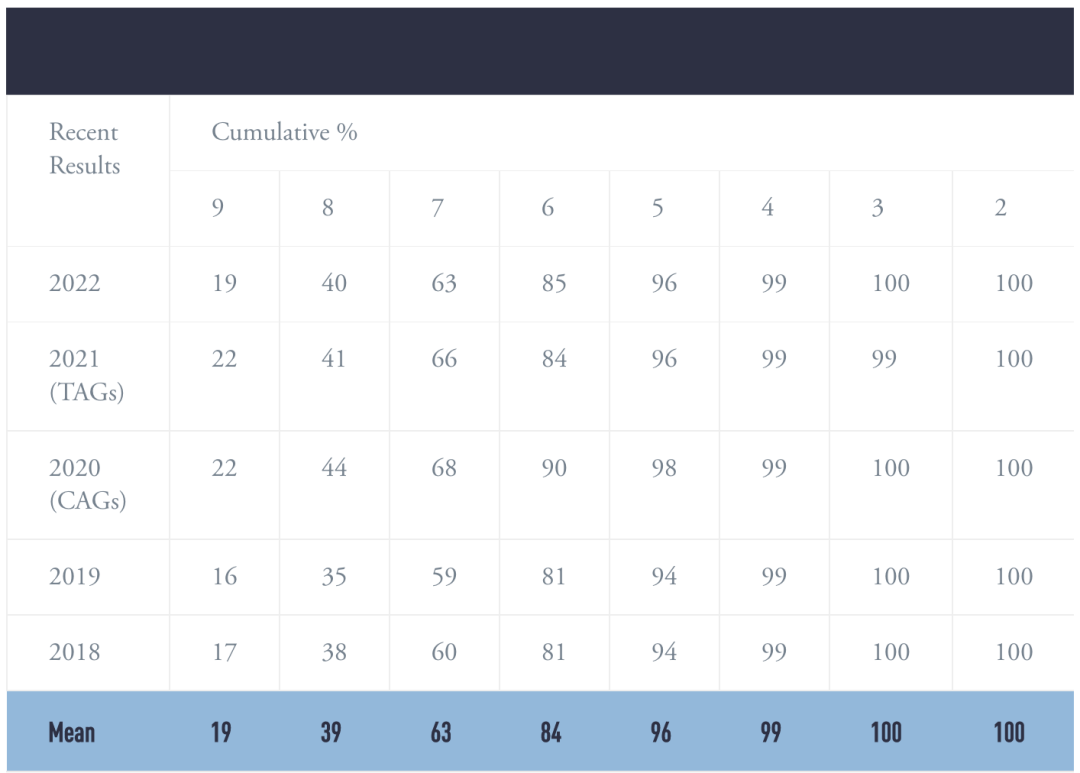Click the 2022 row label
This screenshot has height=773, width=1080.
click(74, 283)
